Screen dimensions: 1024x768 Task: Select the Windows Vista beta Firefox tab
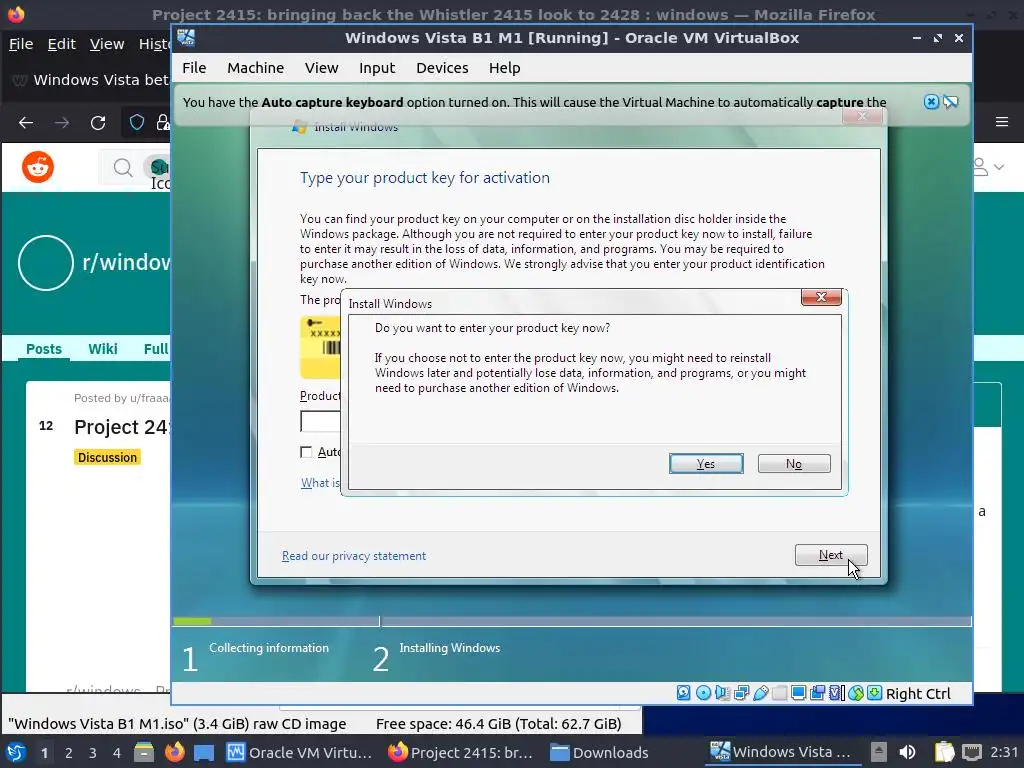[90, 80]
